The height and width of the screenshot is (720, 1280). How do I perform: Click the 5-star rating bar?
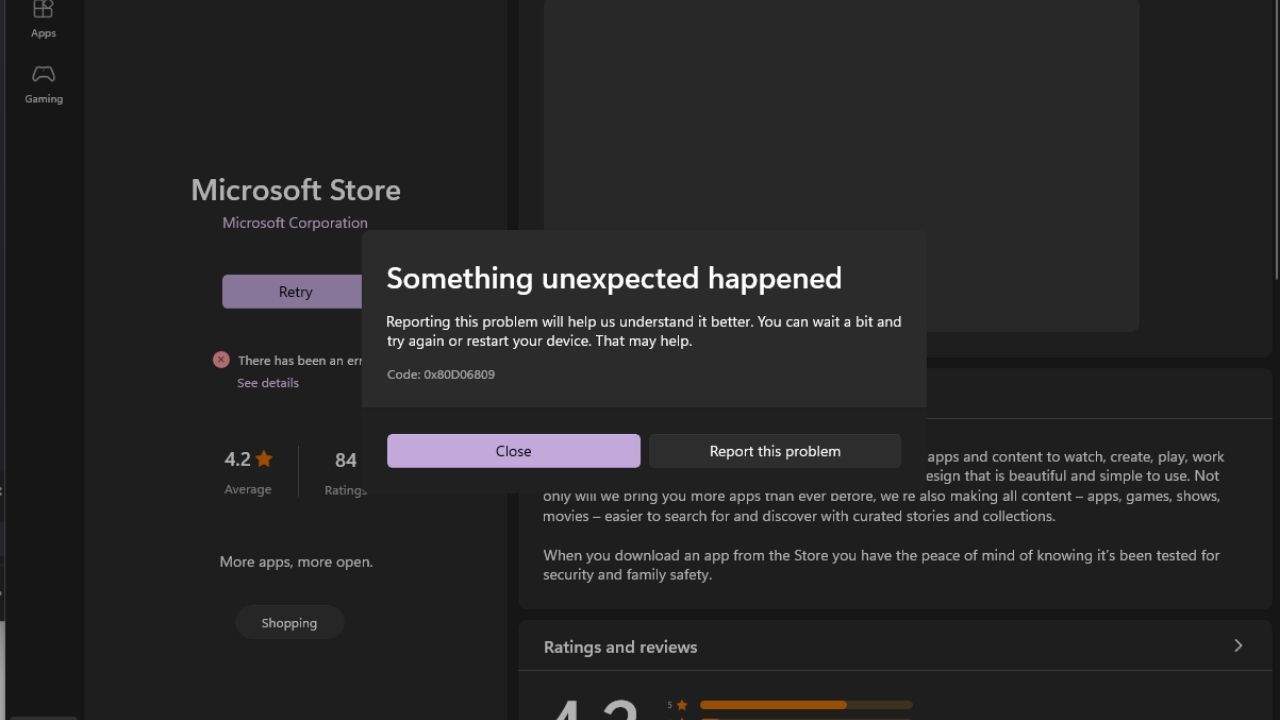806,705
